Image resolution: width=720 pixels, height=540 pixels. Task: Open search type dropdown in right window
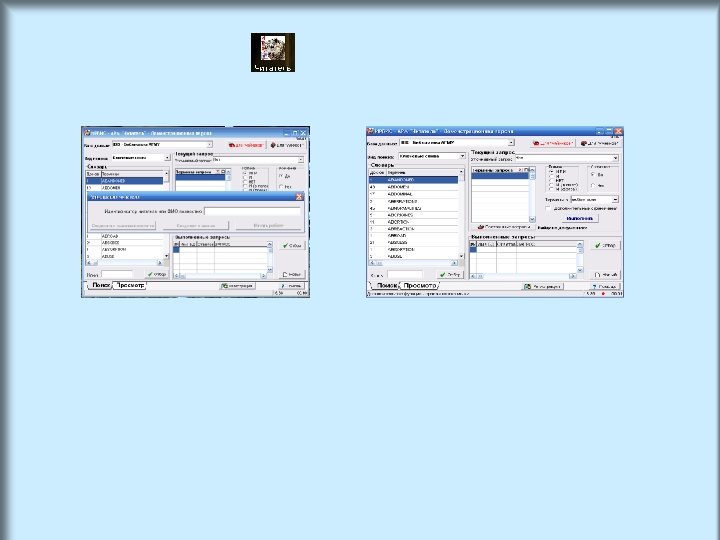pyautogui.click(x=462, y=156)
